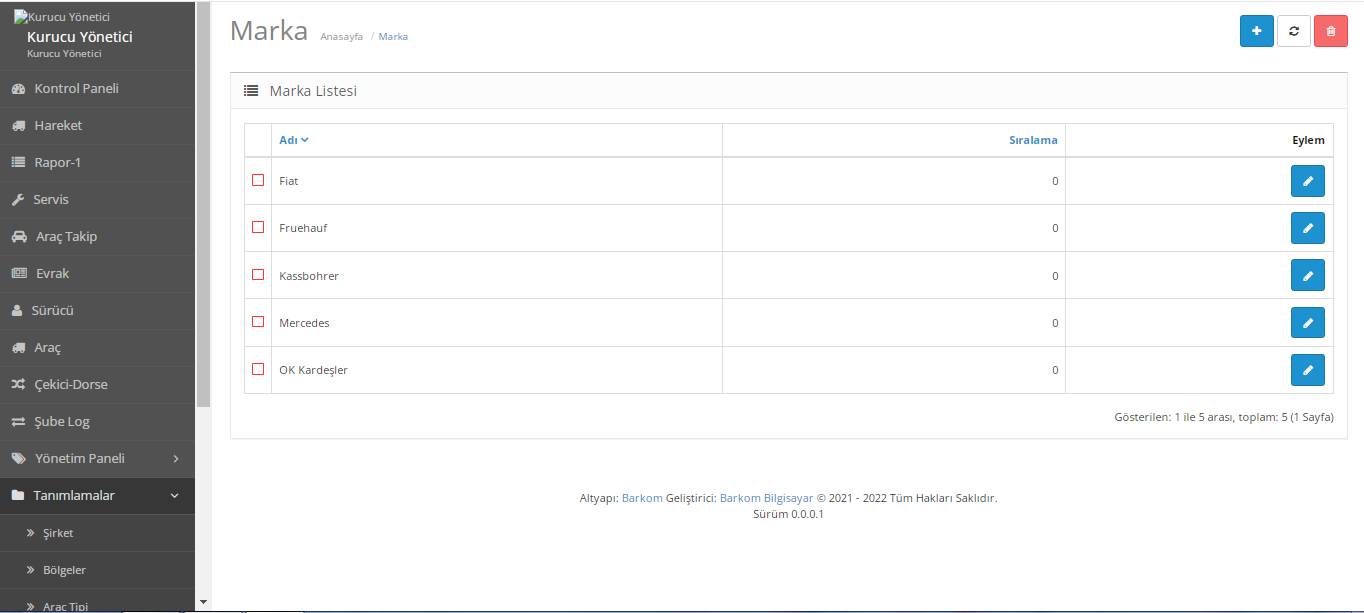
Task: Click the Fiat name cell
Action: pos(496,181)
